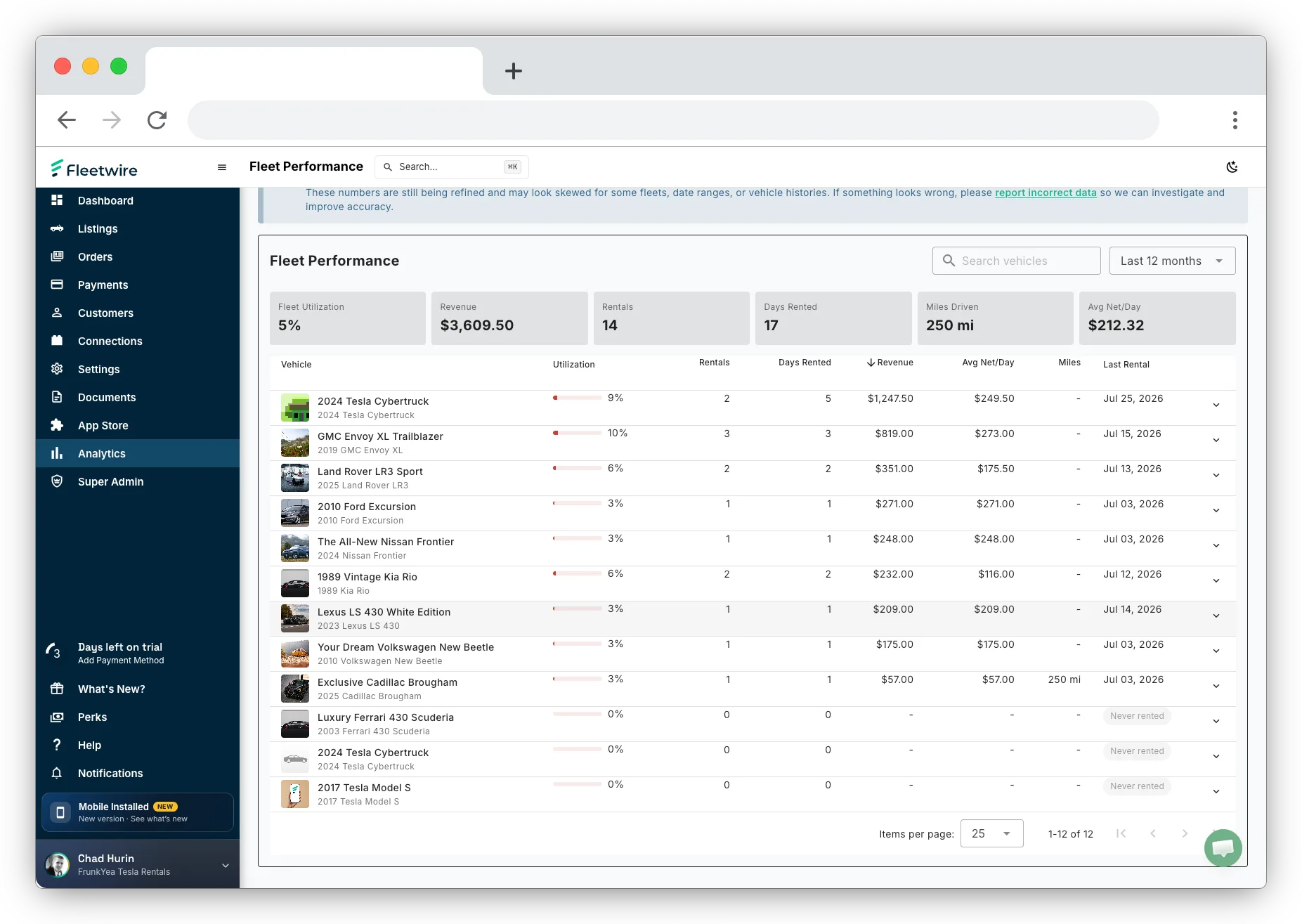The width and height of the screenshot is (1302, 924).
Task: Reload the page in browser
Action: (x=157, y=120)
